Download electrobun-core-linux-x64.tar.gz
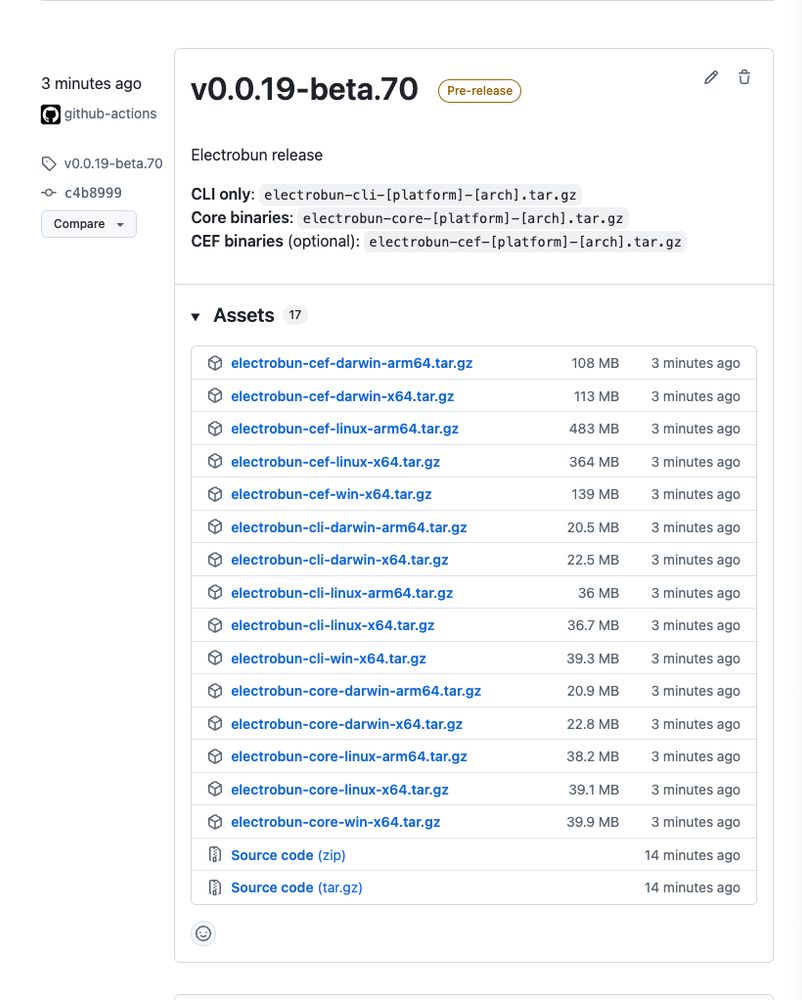The height and width of the screenshot is (1000, 802). pos(340,790)
